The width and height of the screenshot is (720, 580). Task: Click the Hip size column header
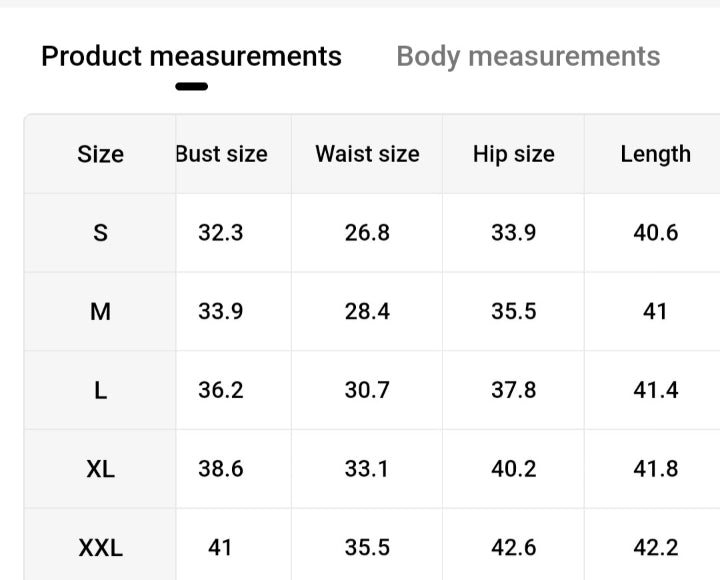coord(513,154)
